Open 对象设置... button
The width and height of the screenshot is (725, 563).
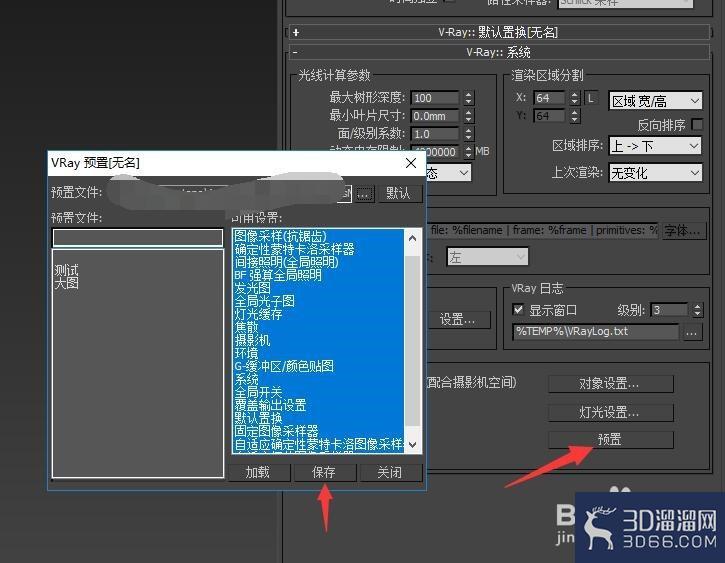(610, 384)
